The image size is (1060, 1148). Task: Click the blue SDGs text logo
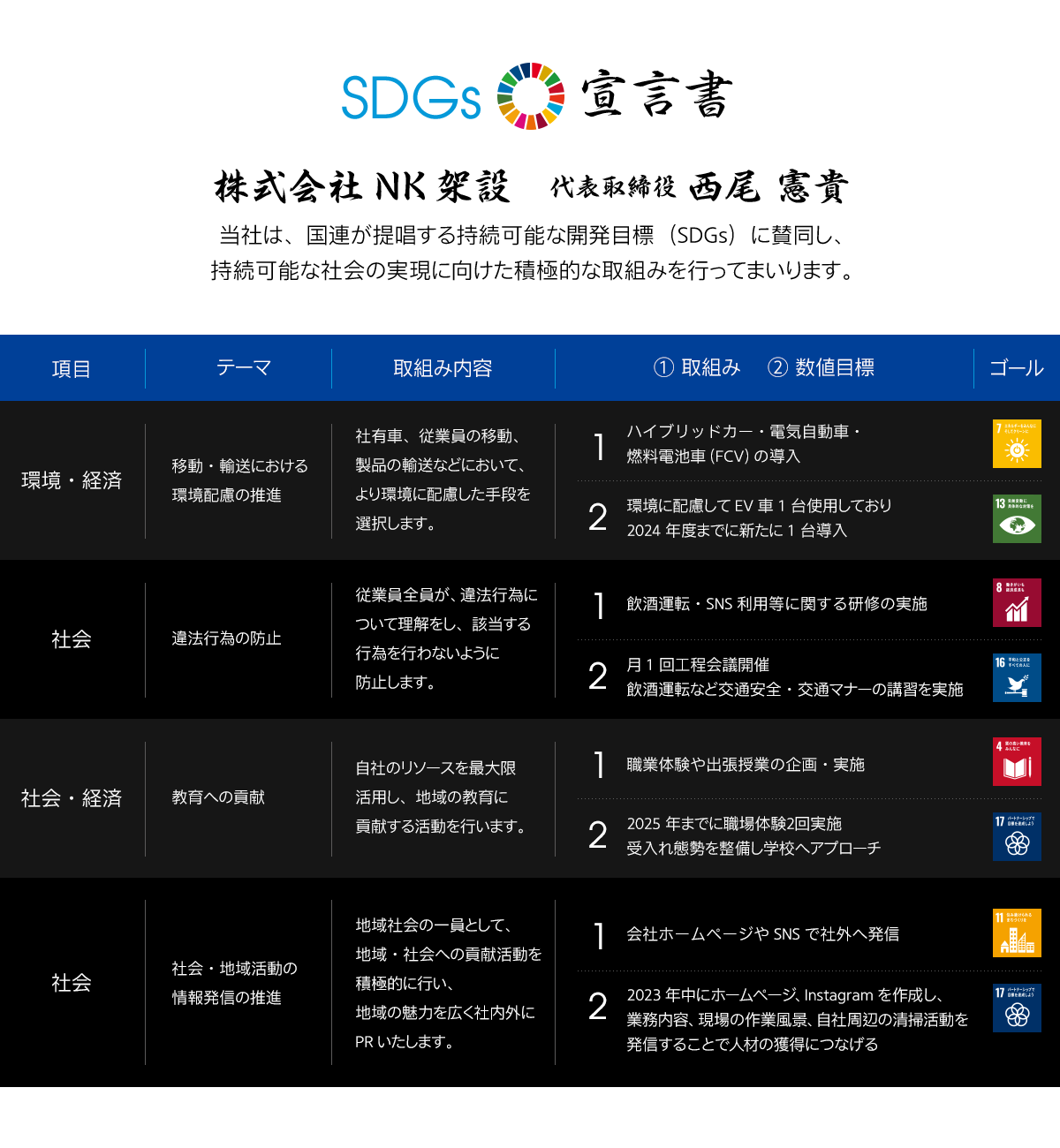point(411,97)
